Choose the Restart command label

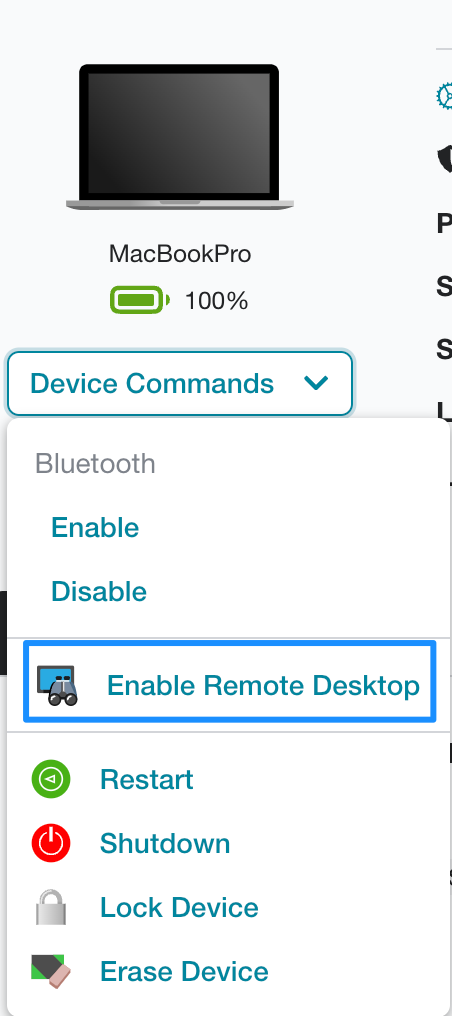(147, 779)
